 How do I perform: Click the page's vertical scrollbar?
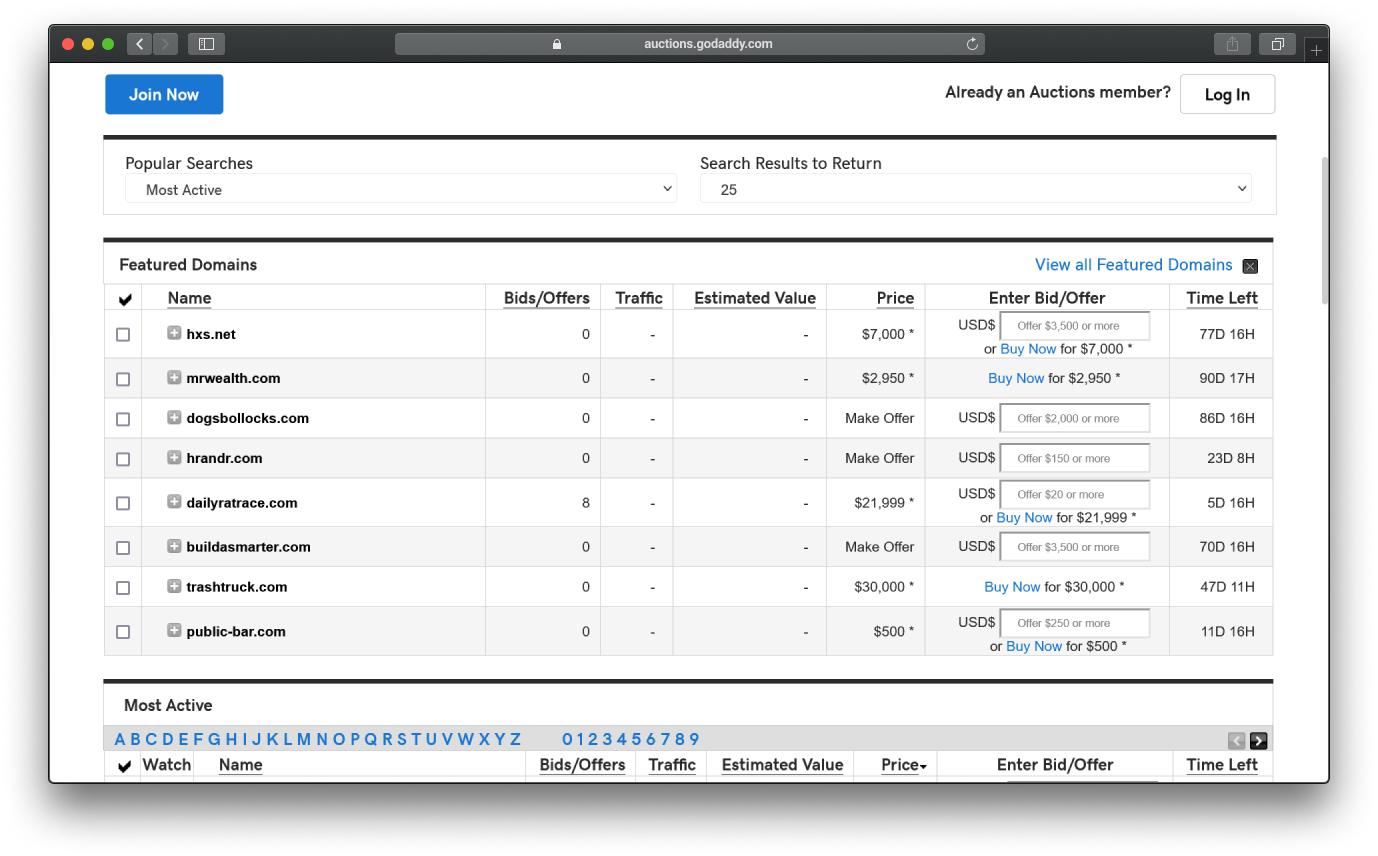[x=1324, y=230]
